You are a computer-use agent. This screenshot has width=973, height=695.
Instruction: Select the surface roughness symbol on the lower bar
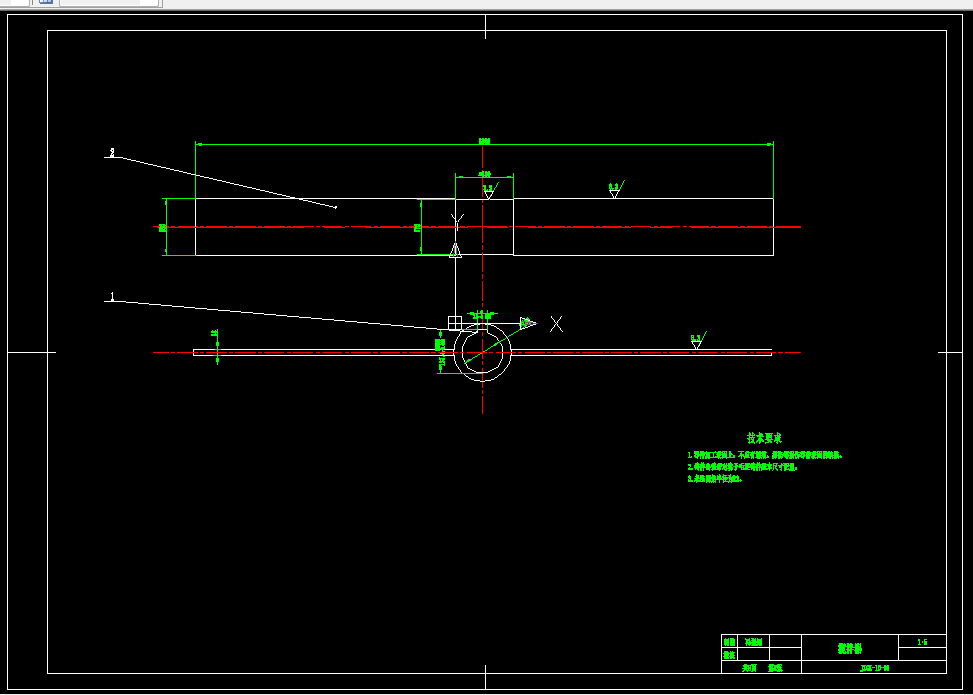[697, 342]
